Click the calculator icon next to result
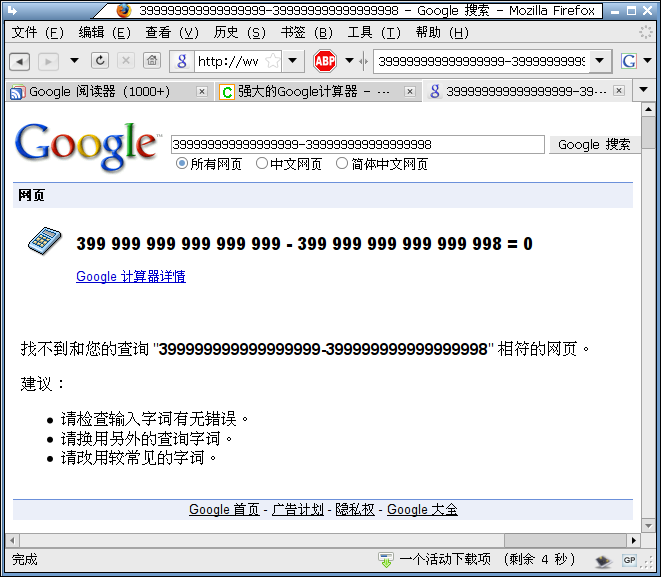The height and width of the screenshot is (577, 661). [45, 241]
